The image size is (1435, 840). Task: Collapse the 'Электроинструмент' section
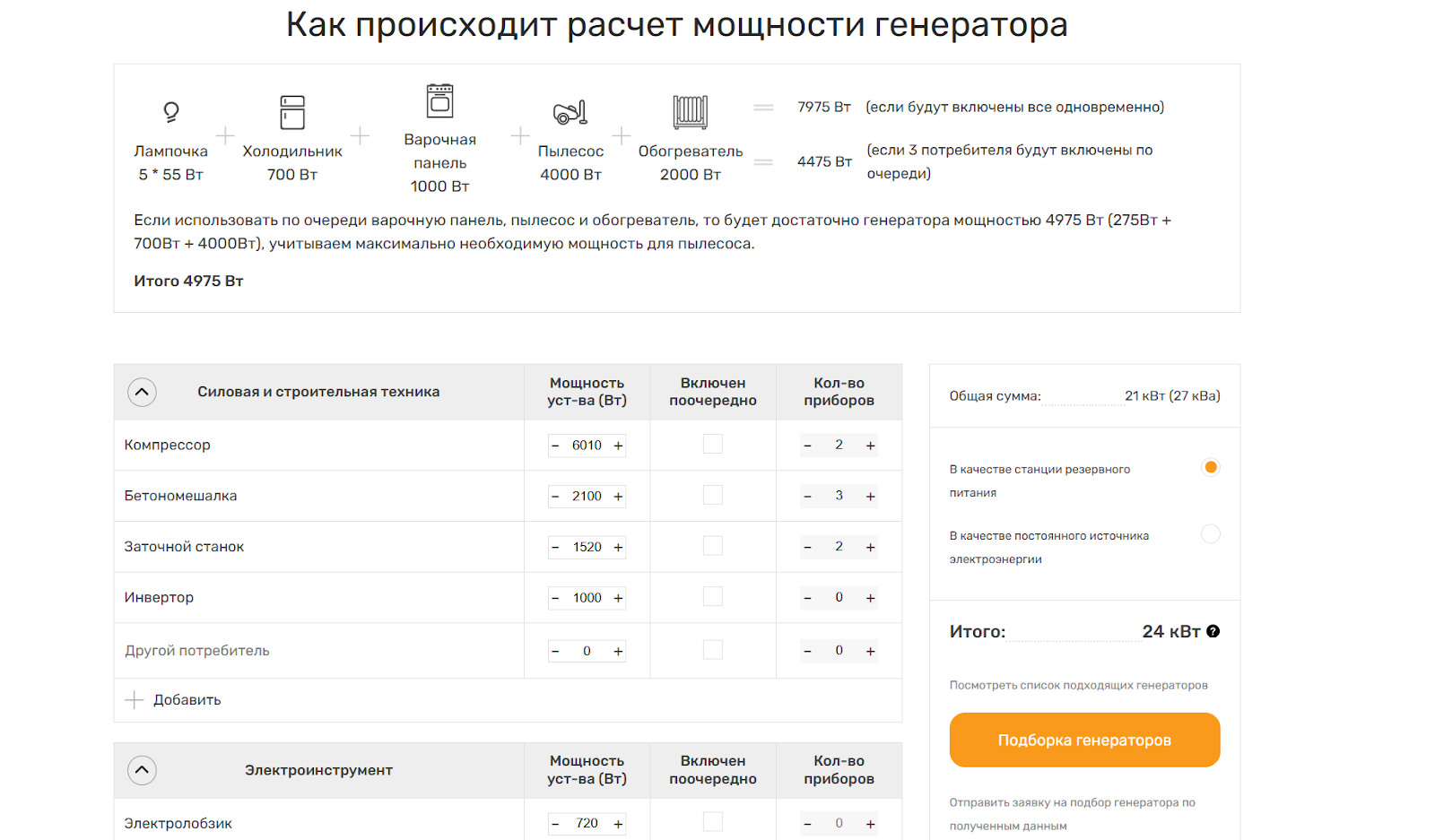pos(142,770)
